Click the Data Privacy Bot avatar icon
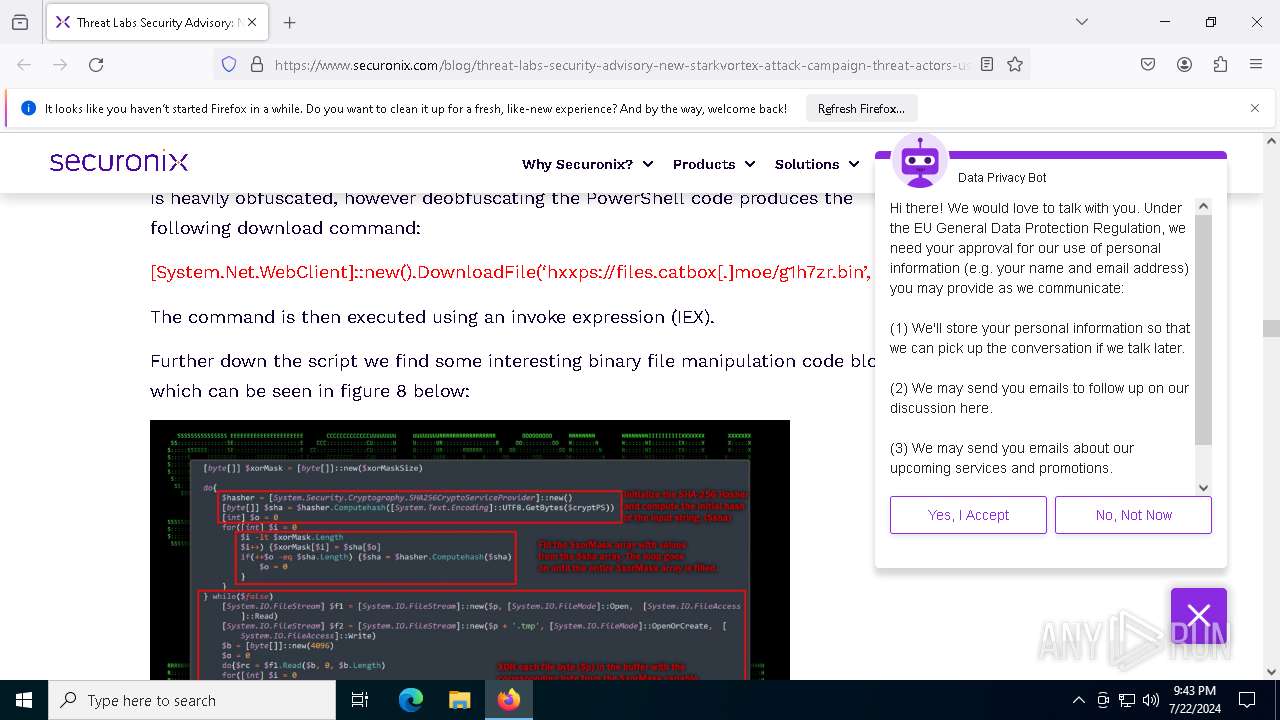Viewport: 1280px width, 720px height. click(x=920, y=160)
